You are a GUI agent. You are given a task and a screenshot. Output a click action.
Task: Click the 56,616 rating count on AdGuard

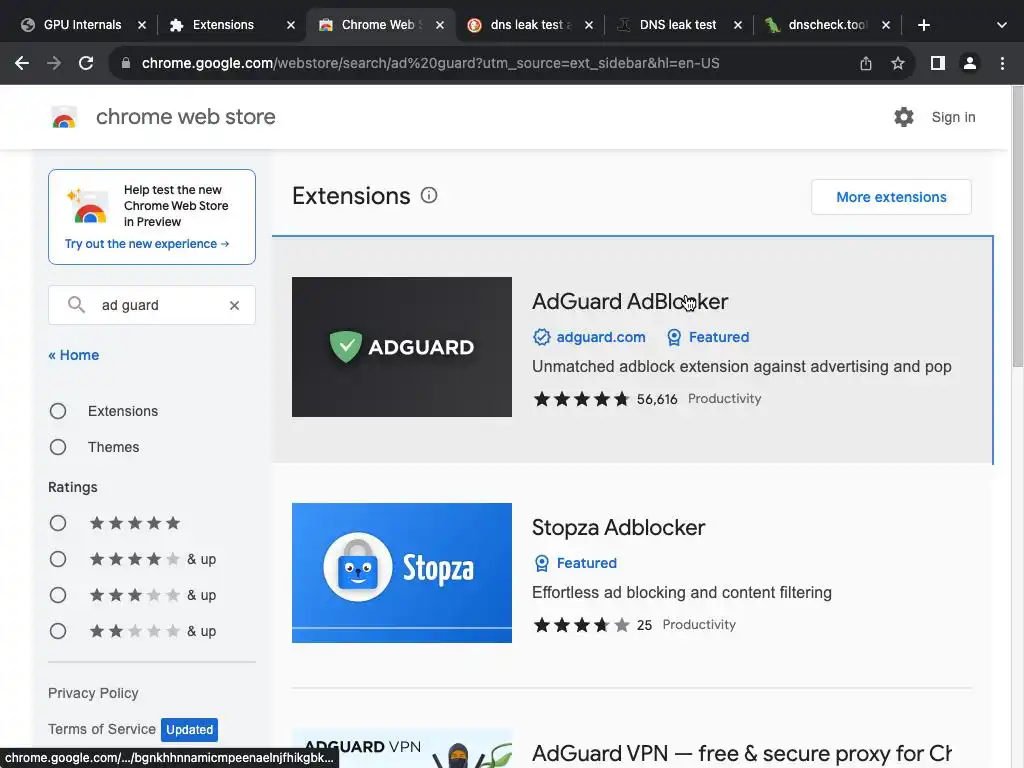pos(657,399)
